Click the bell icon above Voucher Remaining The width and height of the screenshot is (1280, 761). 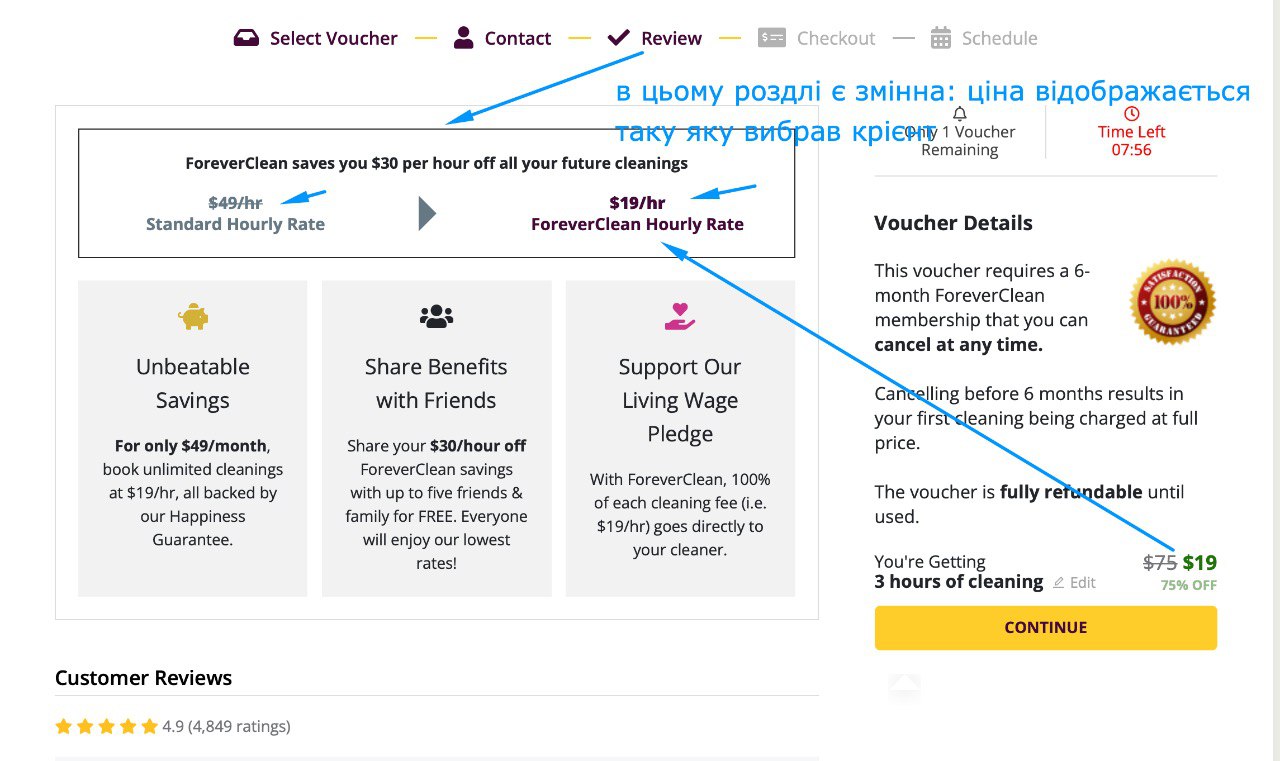click(x=960, y=114)
